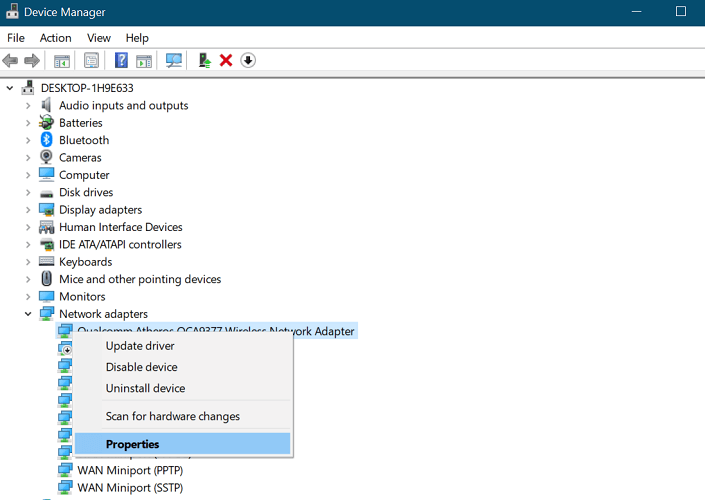
Task: Expand the Batteries chevron
Action: [28, 123]
